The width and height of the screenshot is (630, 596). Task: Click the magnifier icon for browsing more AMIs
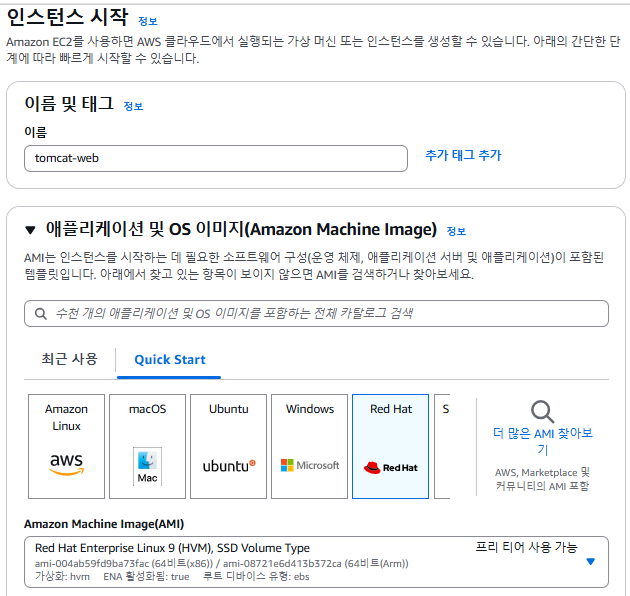[x=542, y=412]
